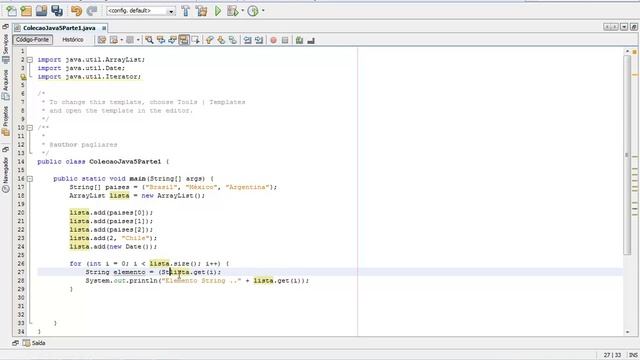640x360 pixels.
Task: Open the document list dropdown
Action: pos(624,27)
